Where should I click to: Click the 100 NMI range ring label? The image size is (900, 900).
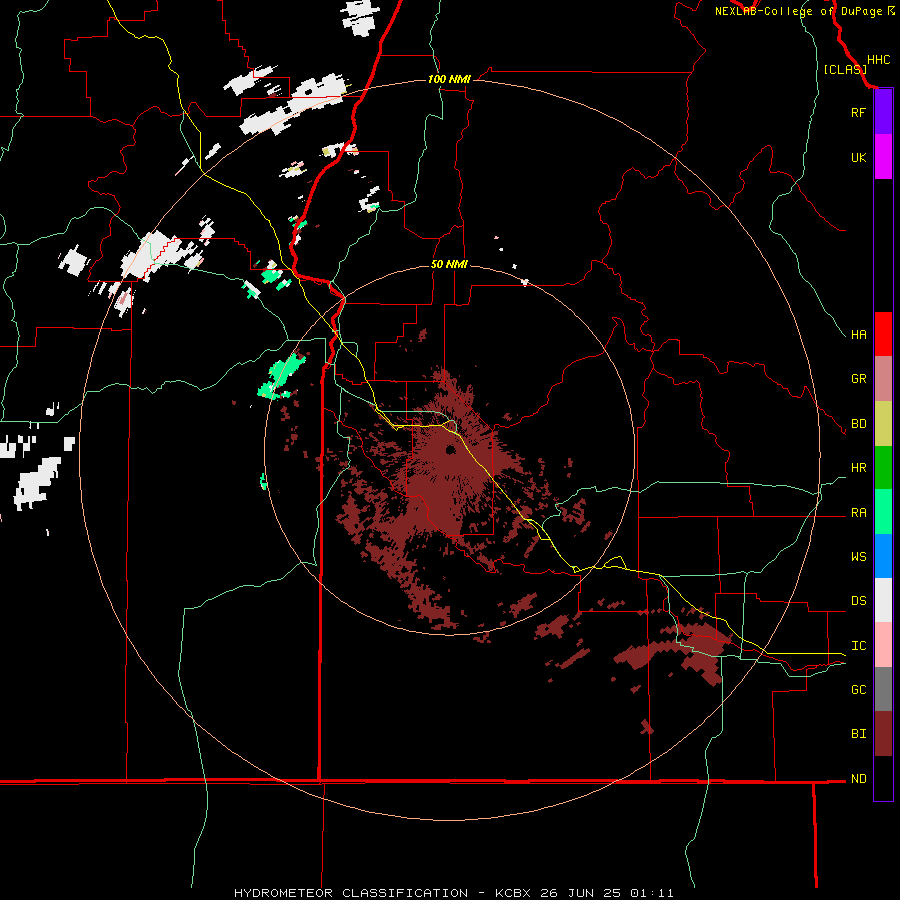pos(449,79)
